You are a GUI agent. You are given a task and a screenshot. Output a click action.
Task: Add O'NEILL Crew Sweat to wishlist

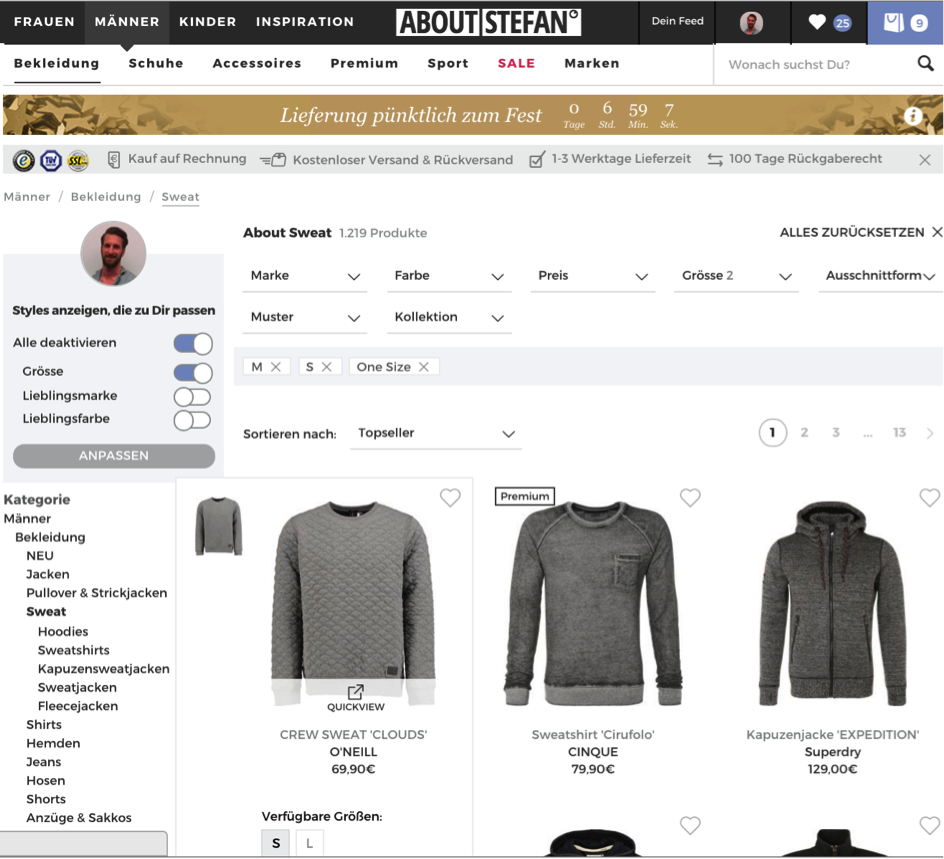[x=450, y=497]
